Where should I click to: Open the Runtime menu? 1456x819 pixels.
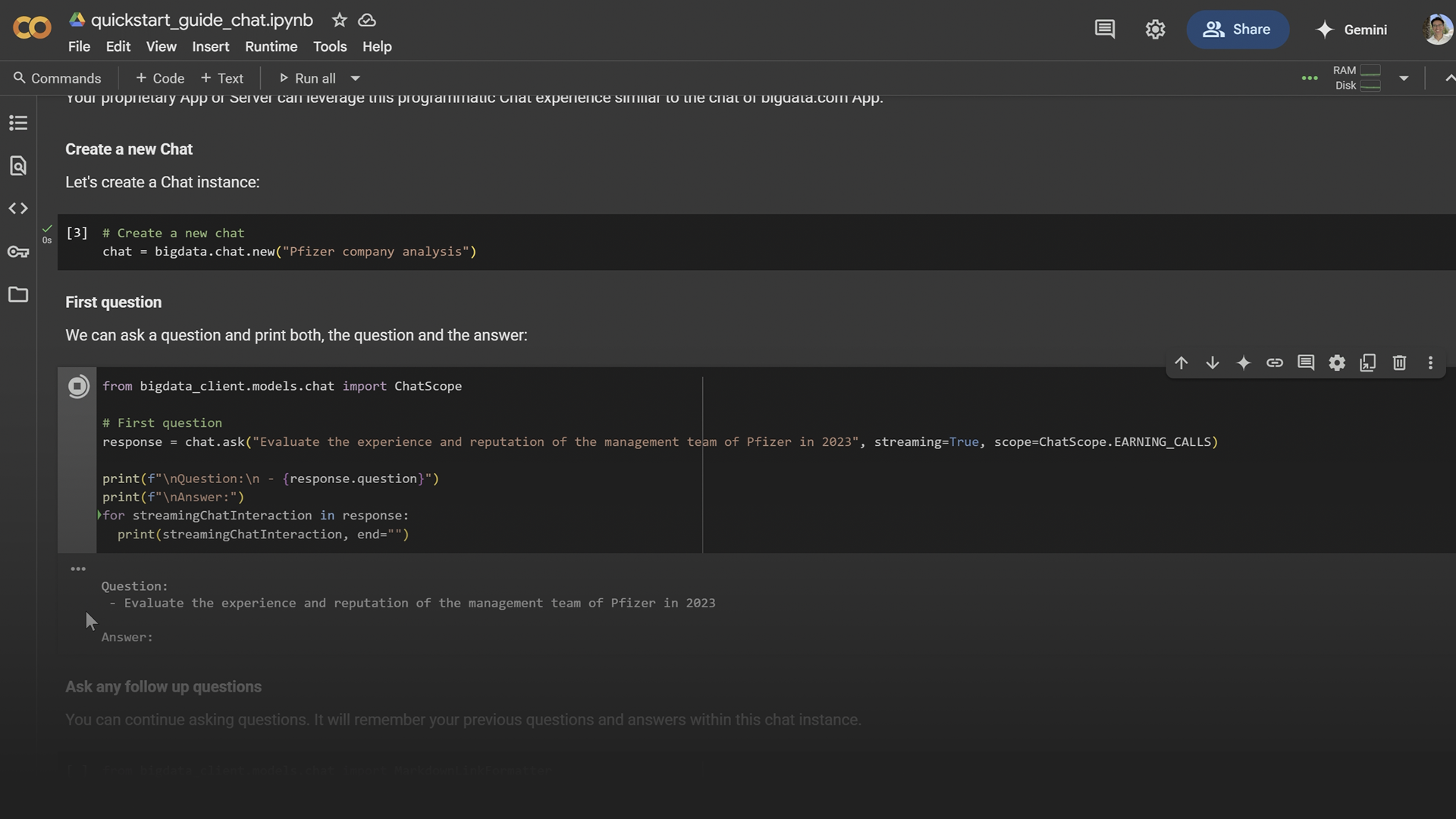coord(271,47)
